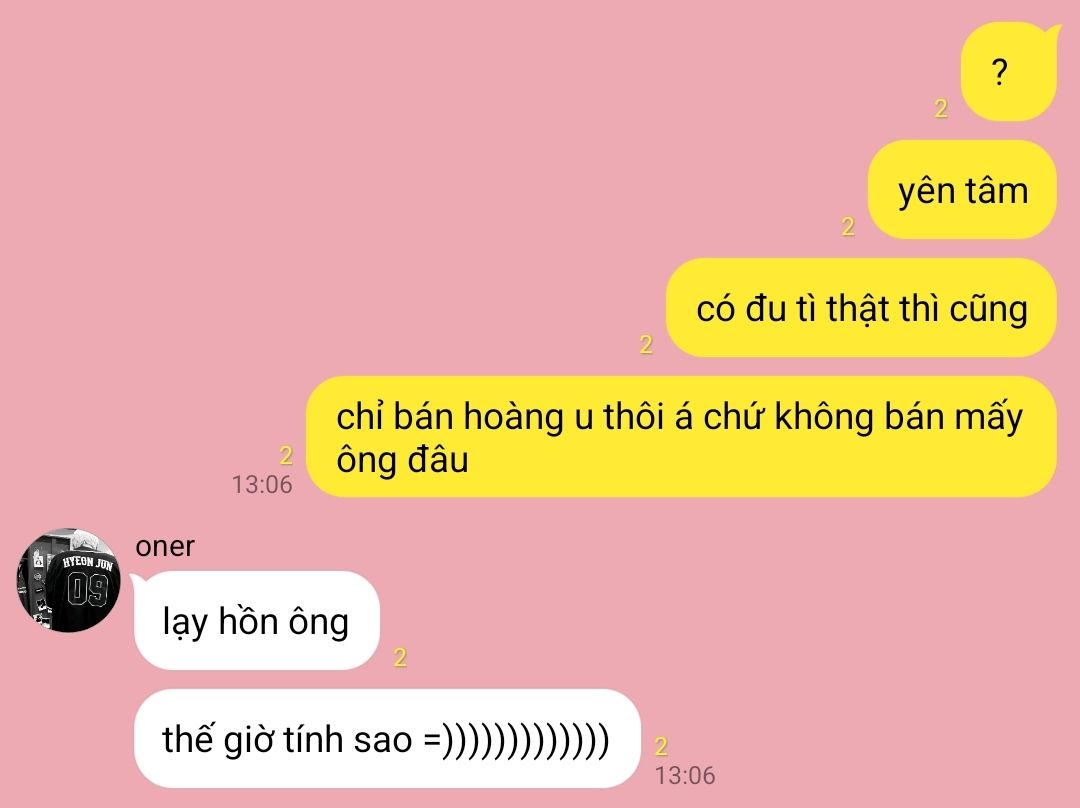The height and width of the screenshot is (808, 1080).
Task: Click unread count beside "thế giờ tính sao"
Action: tap(661, 745)
